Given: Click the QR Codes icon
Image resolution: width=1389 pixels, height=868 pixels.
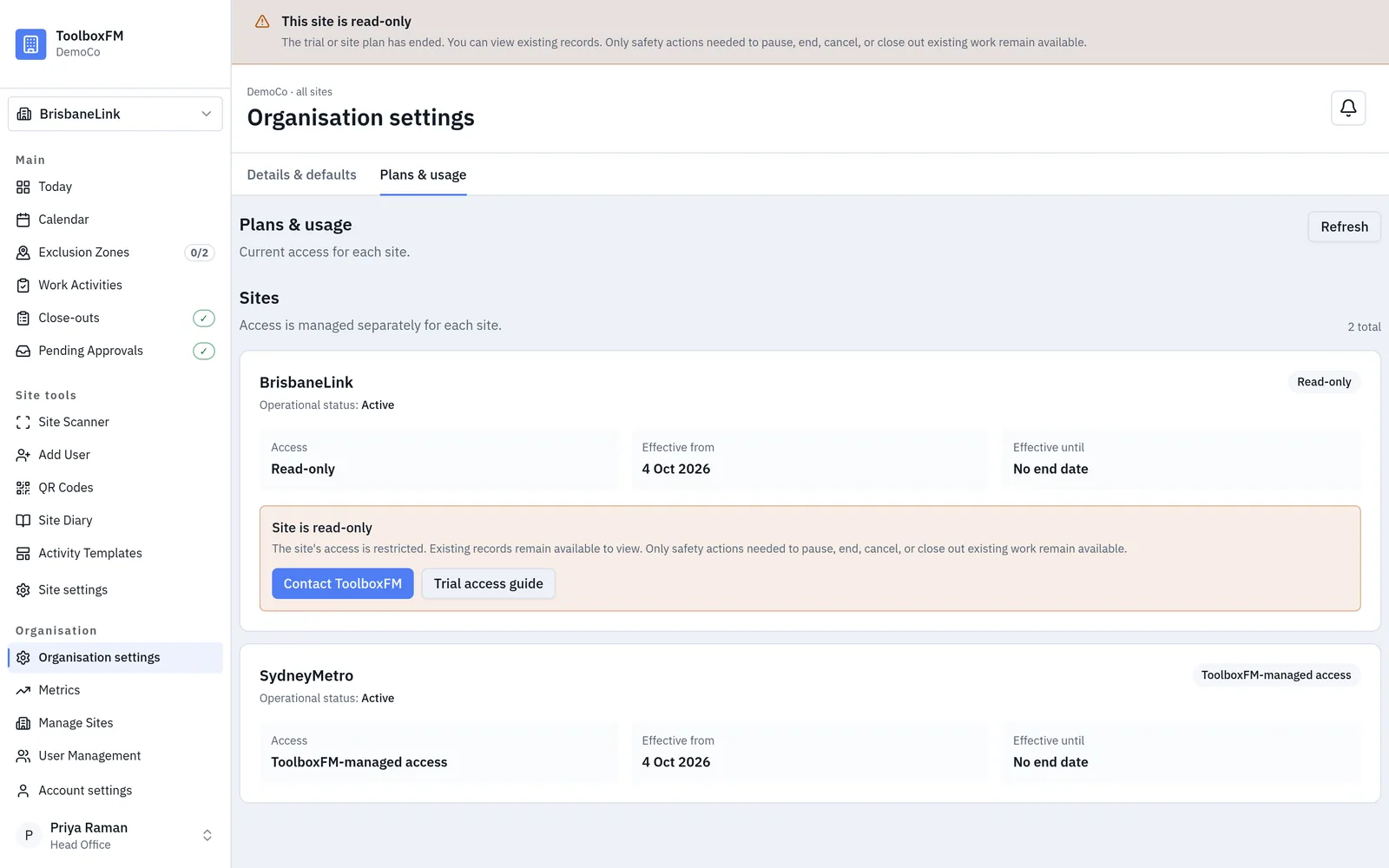Looking at the screenshot, I should coord(23,488).
